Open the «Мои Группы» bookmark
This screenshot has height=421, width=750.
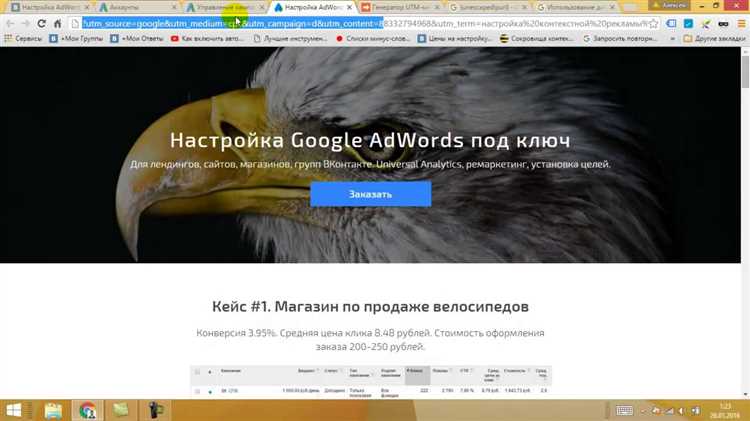coord(77,39)
